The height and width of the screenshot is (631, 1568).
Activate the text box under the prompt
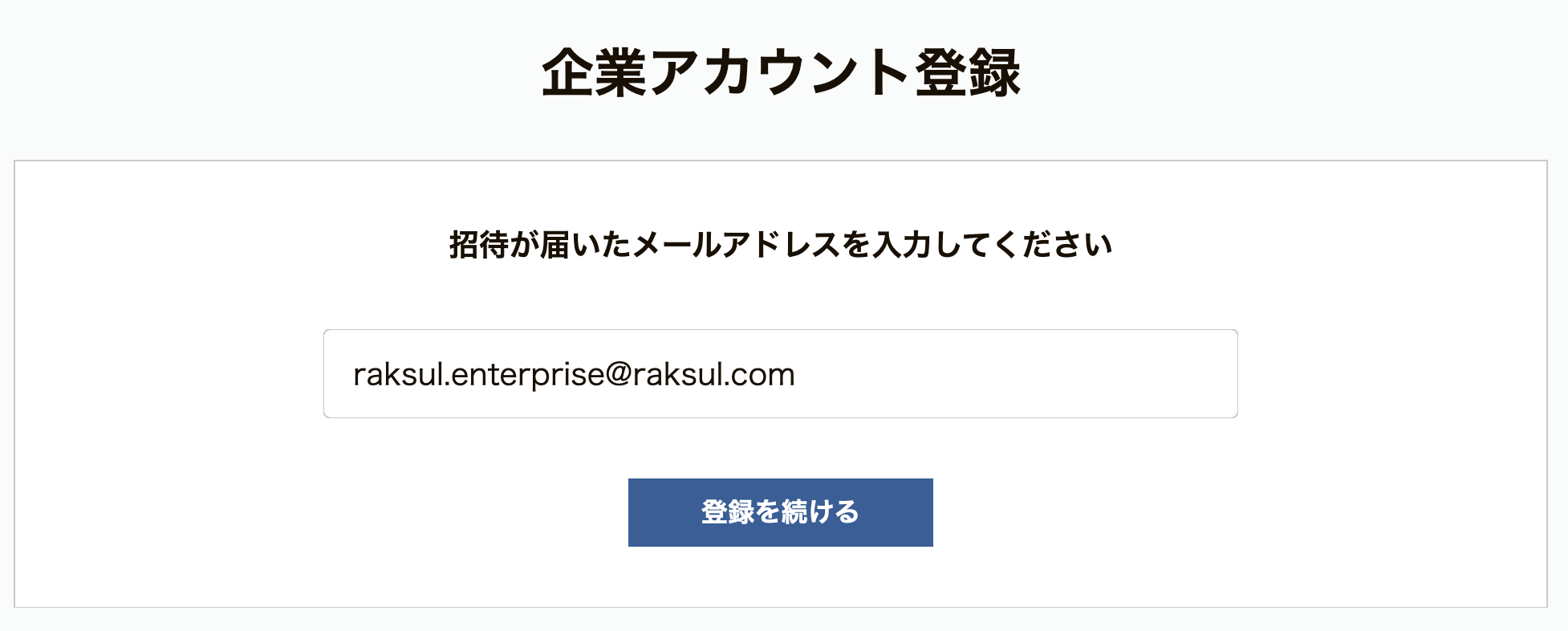click(780, 373)
